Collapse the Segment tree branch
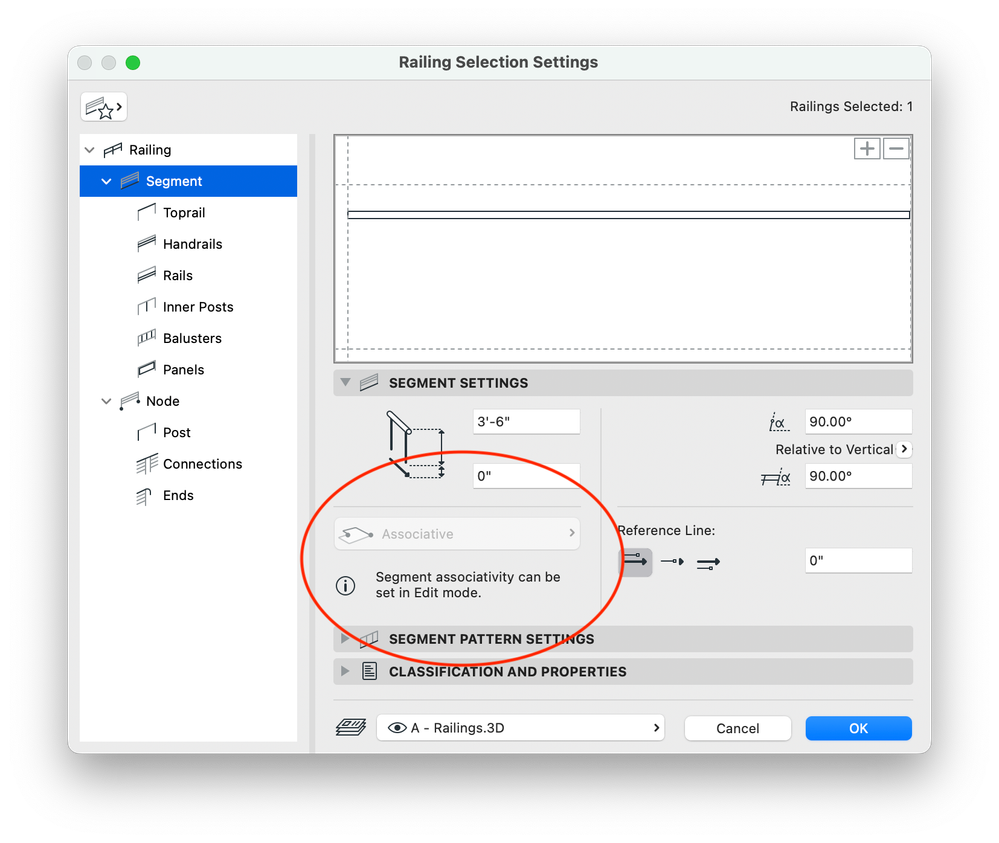Image resolution: width=999 pixels, height=843 pixels. [106, 182]
